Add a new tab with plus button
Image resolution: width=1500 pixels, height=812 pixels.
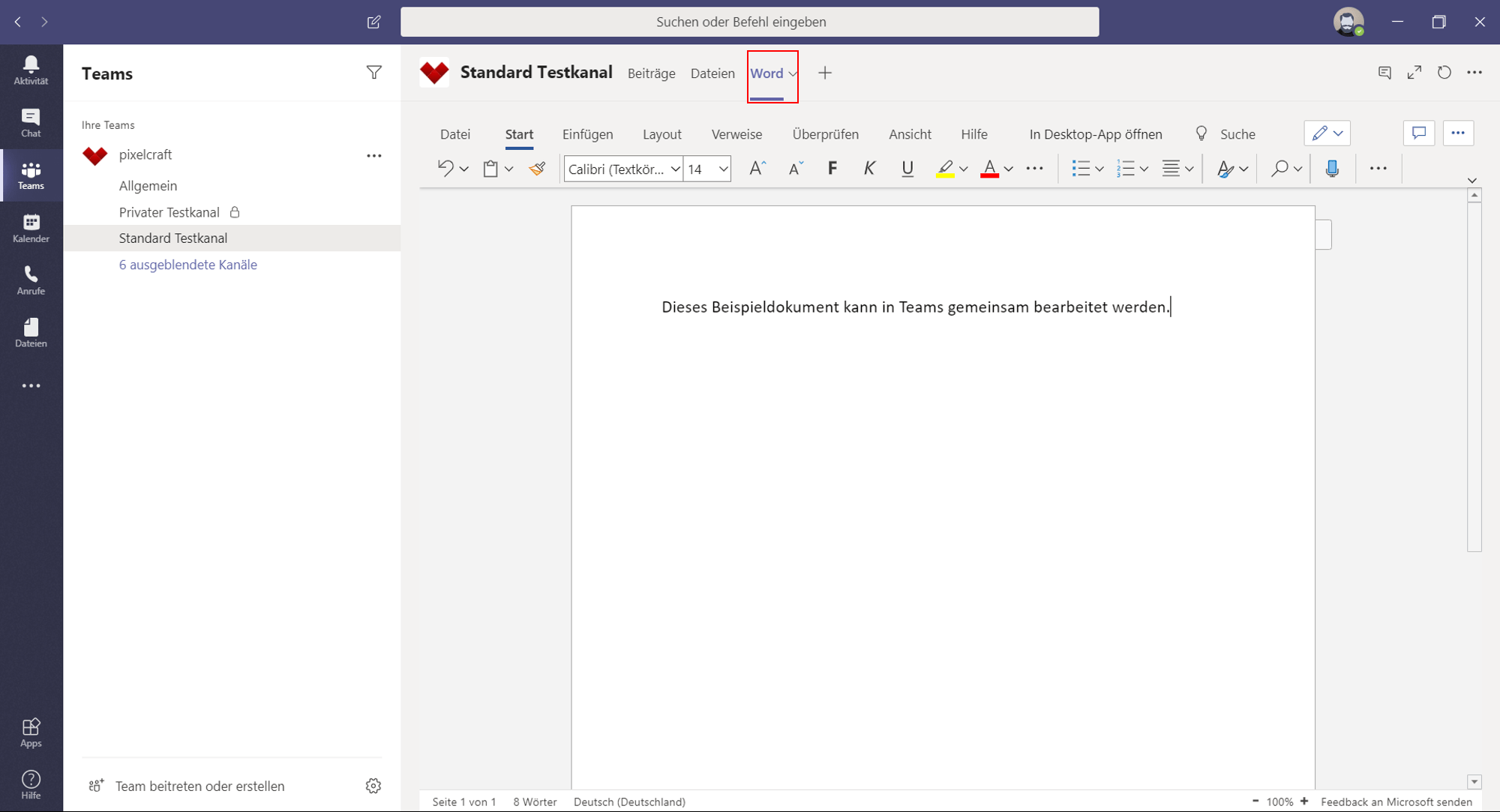pyautogui.click(x=825, y=73)
